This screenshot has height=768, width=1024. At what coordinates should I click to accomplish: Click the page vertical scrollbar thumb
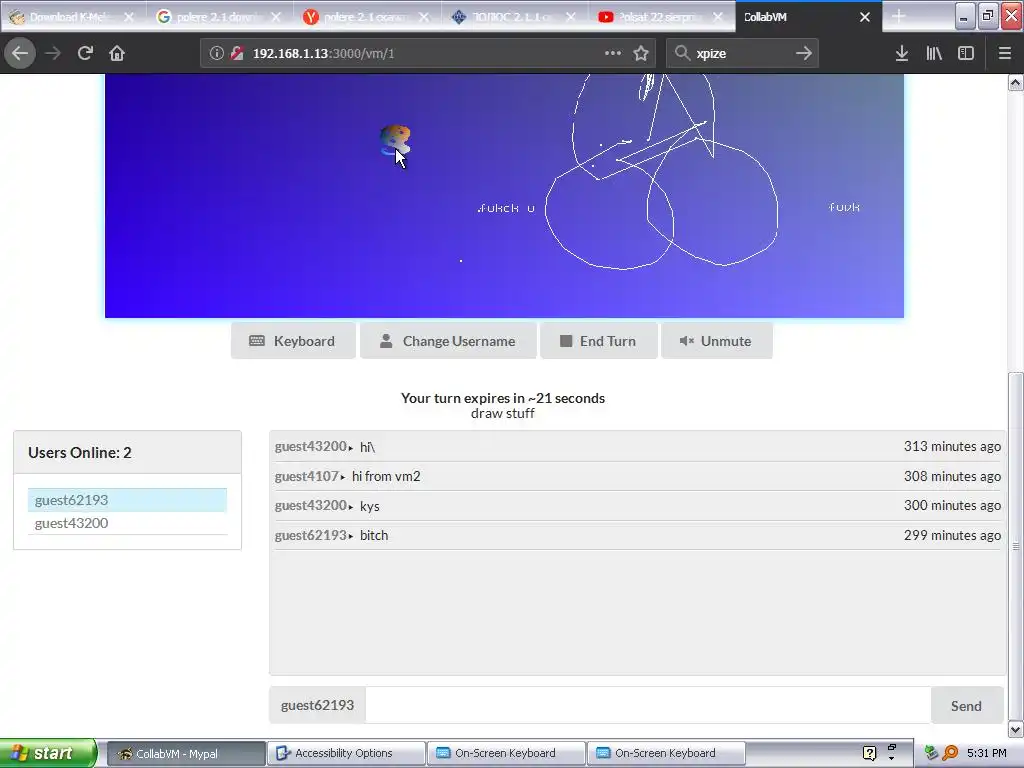[x=1015, y=545]
